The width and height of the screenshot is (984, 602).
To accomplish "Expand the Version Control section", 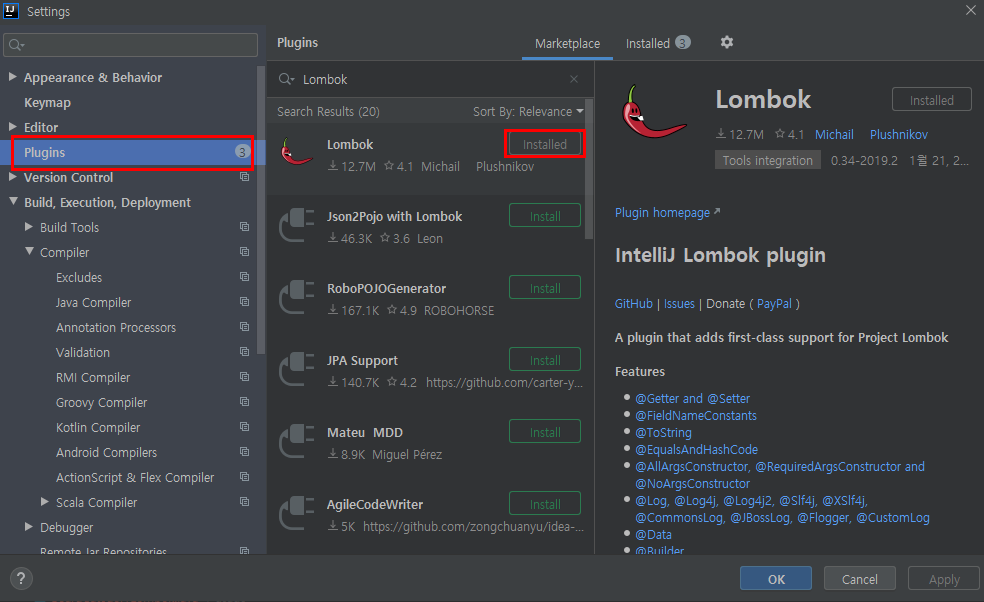I will pyautogui.click(x=12, y=177).
